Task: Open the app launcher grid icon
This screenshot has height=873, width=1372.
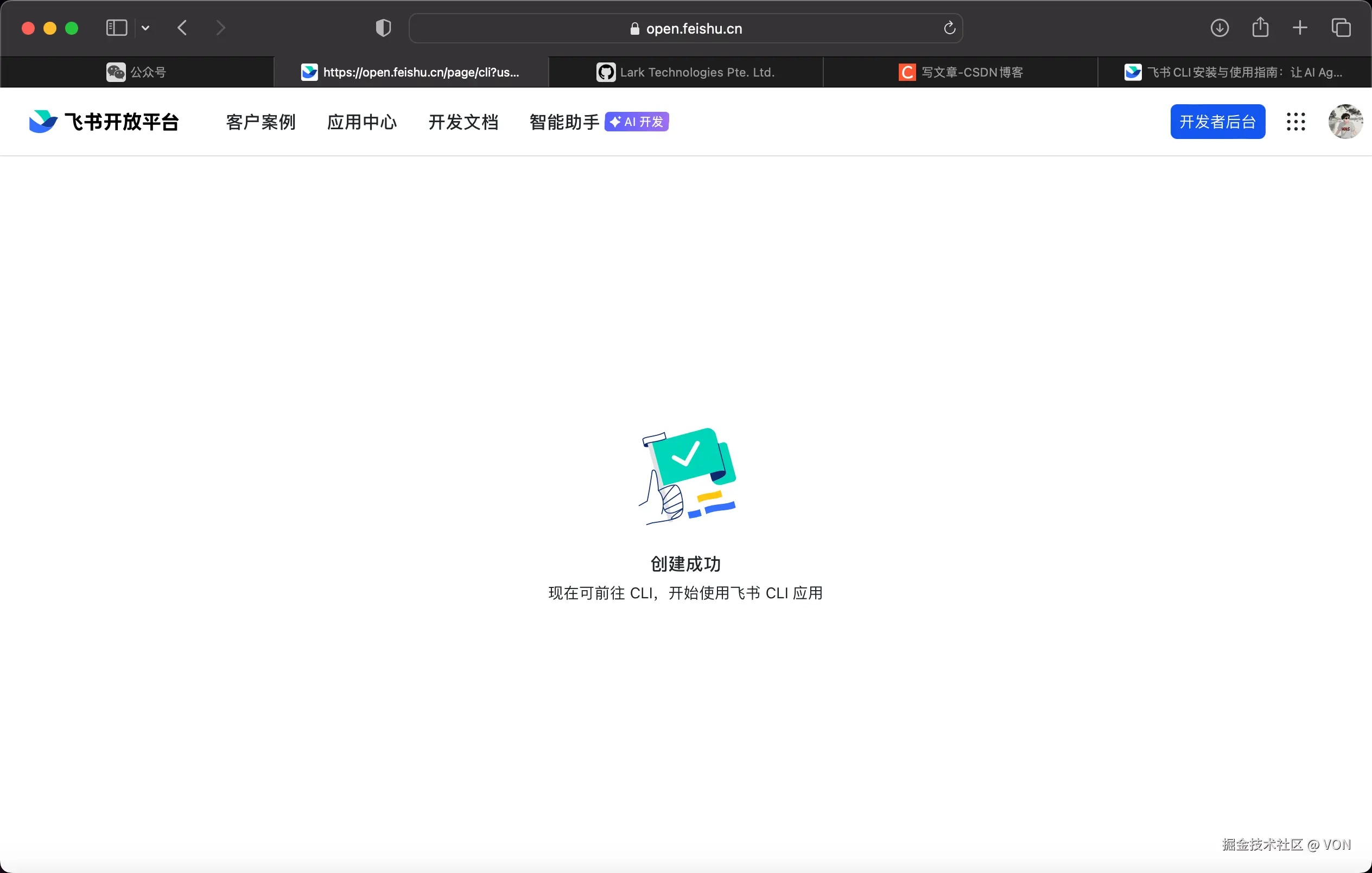Action: (1295, 122)
